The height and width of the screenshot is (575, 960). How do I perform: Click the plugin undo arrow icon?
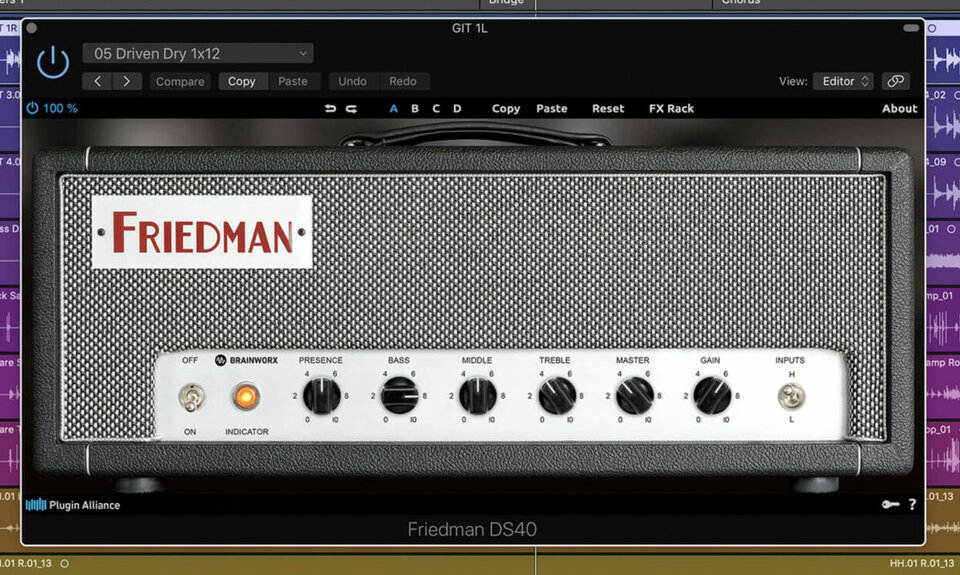pos(331,109)
